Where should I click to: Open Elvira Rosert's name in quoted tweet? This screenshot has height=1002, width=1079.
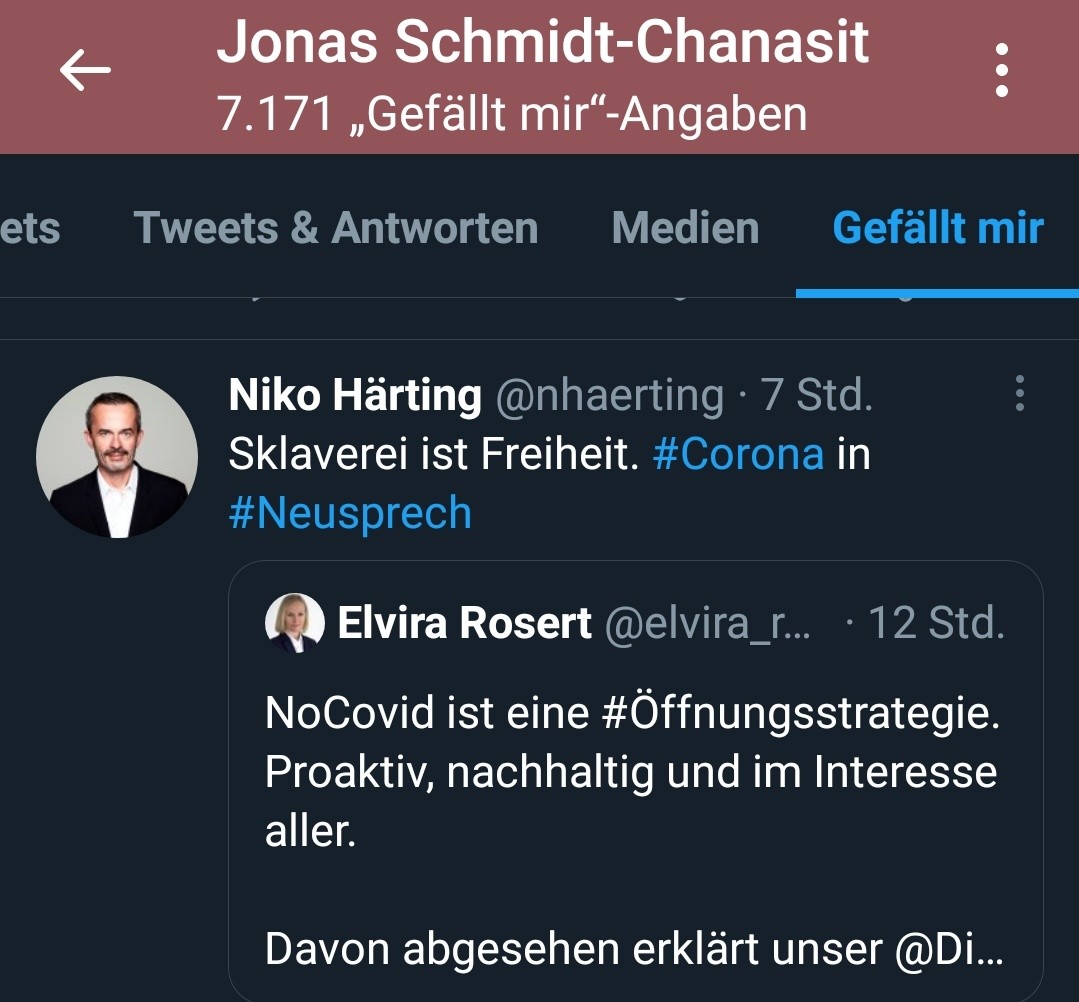click(465, 624)
